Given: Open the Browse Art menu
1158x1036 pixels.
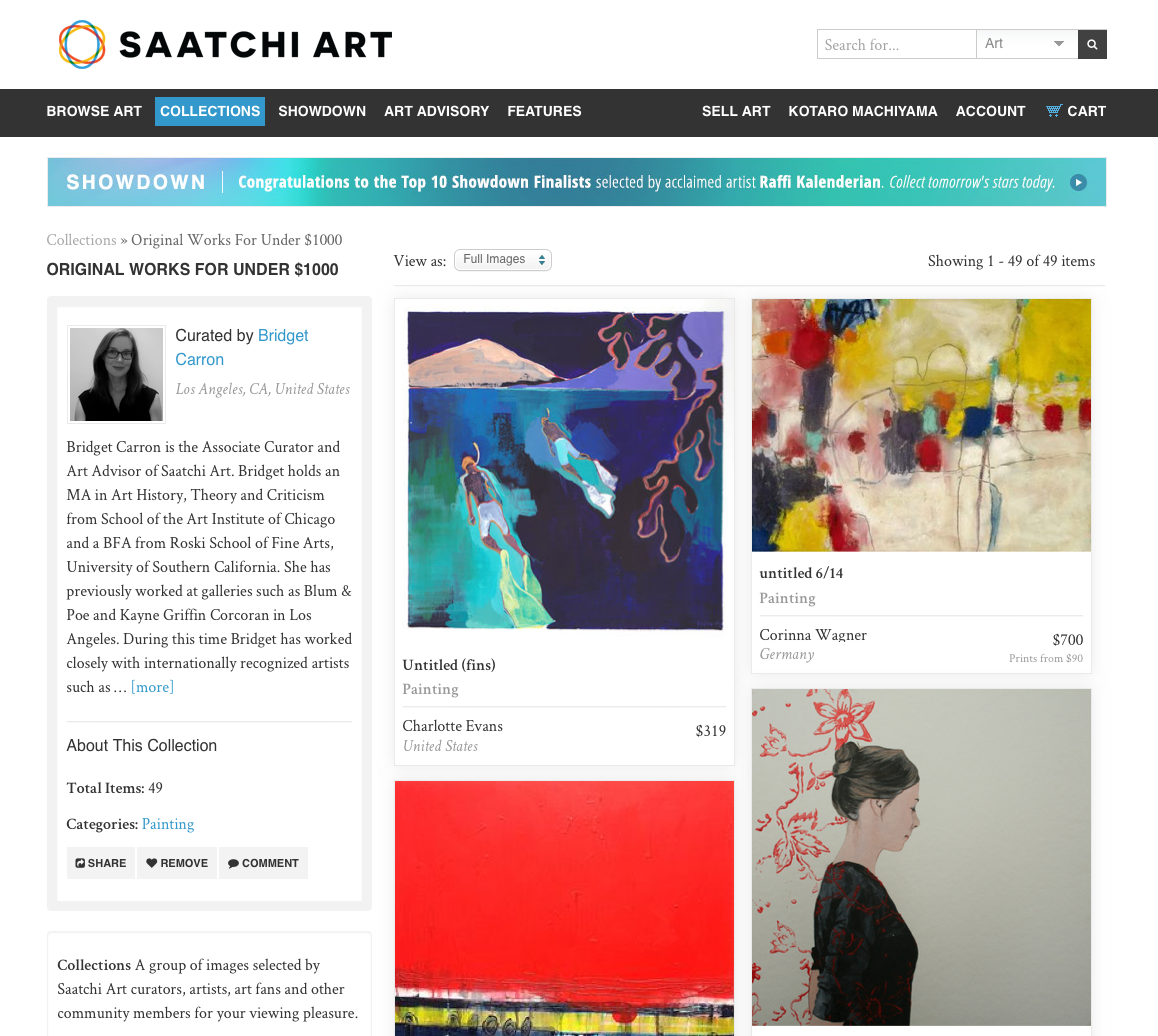Looking at the screenshot, I should click(94, 112).
